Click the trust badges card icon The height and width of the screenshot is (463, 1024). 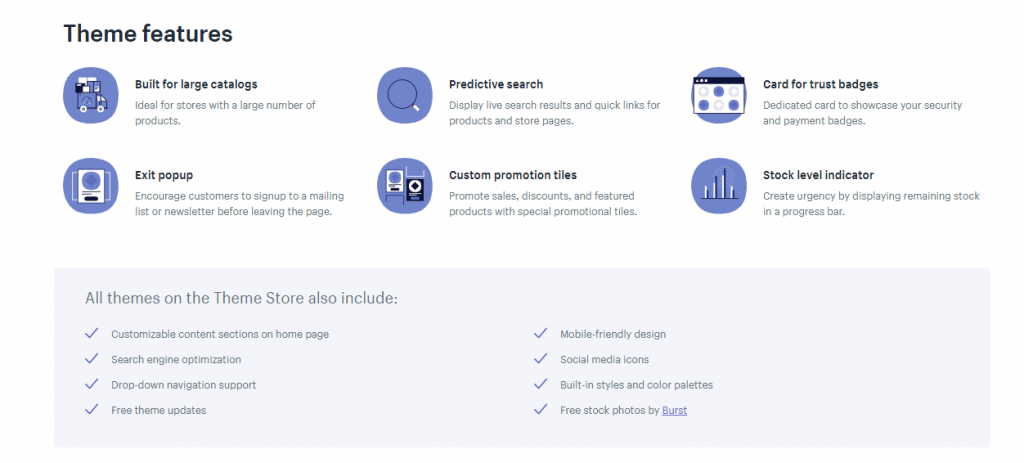(719, 95)
